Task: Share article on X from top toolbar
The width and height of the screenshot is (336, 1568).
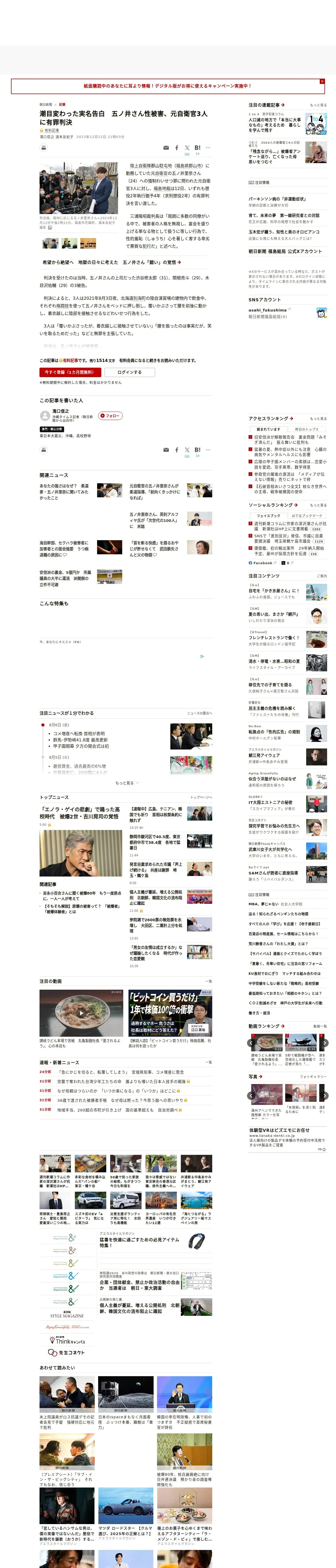Action: pos(187,148)
